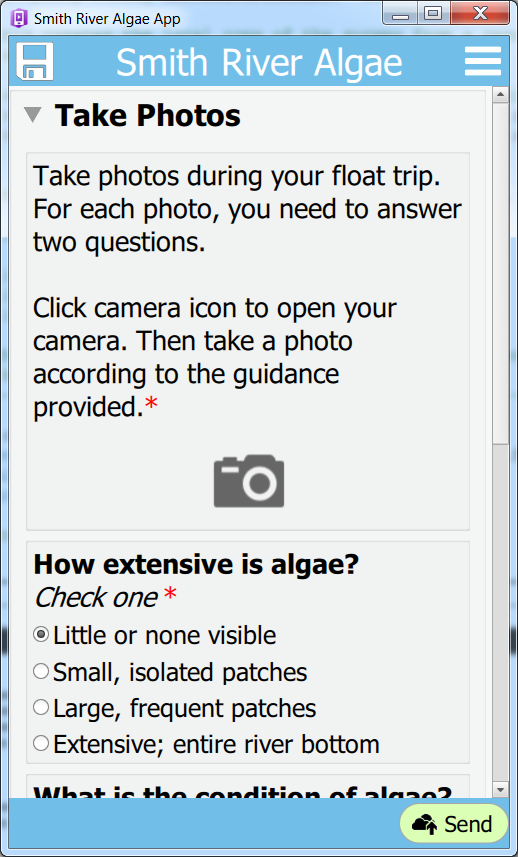The height and width of the screenshot is (857, 518).
Task: Click scrollbar up arrow
Action: 501,96
